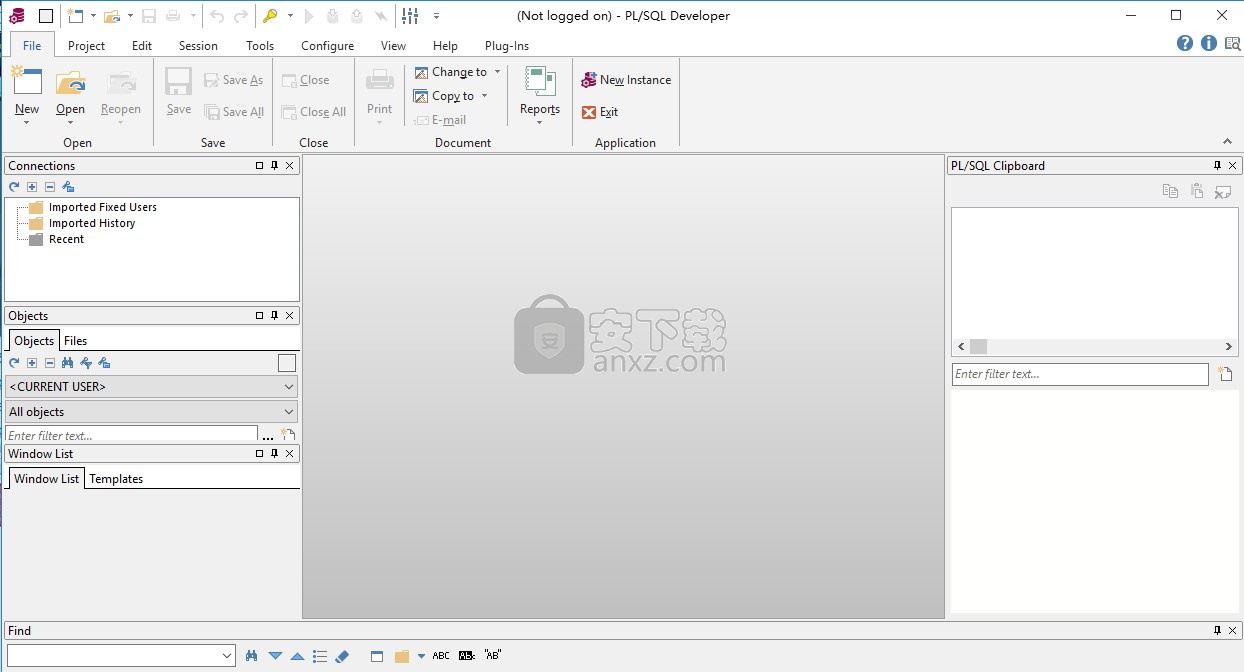Open the Reports icon in Document group
The width and height of the screenshot is (1244, 672).
(540, 82)
